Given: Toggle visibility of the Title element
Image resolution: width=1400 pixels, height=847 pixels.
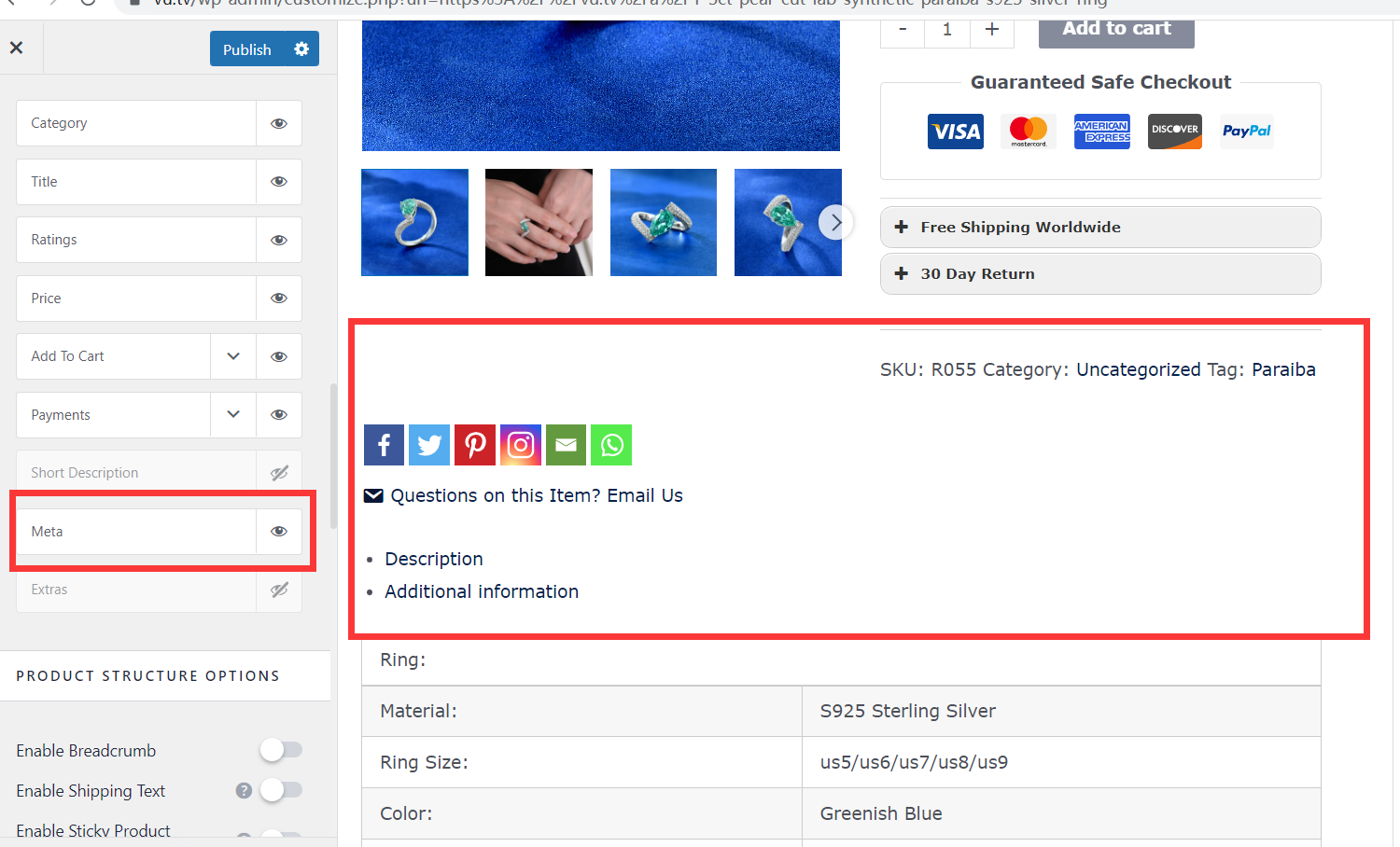Looking at the screenshot, I should pos(279,182).
